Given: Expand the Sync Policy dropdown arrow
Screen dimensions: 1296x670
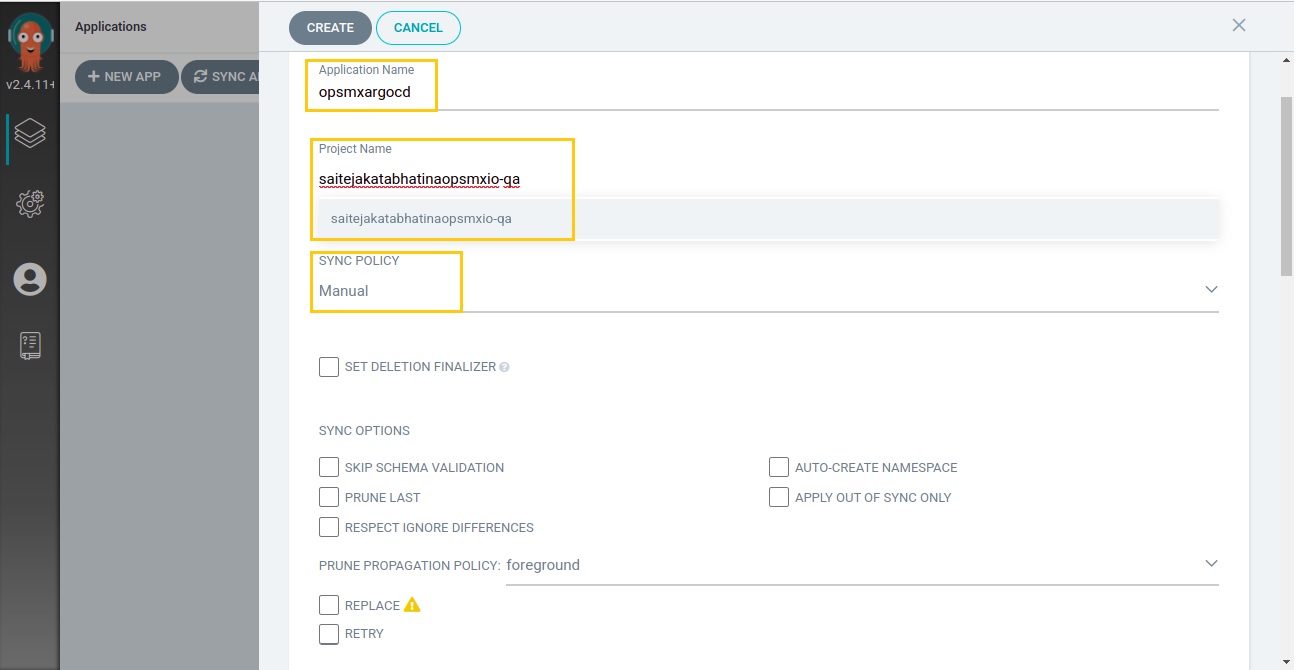Looking at the screenshot, I should click(x=1211, y=289).
